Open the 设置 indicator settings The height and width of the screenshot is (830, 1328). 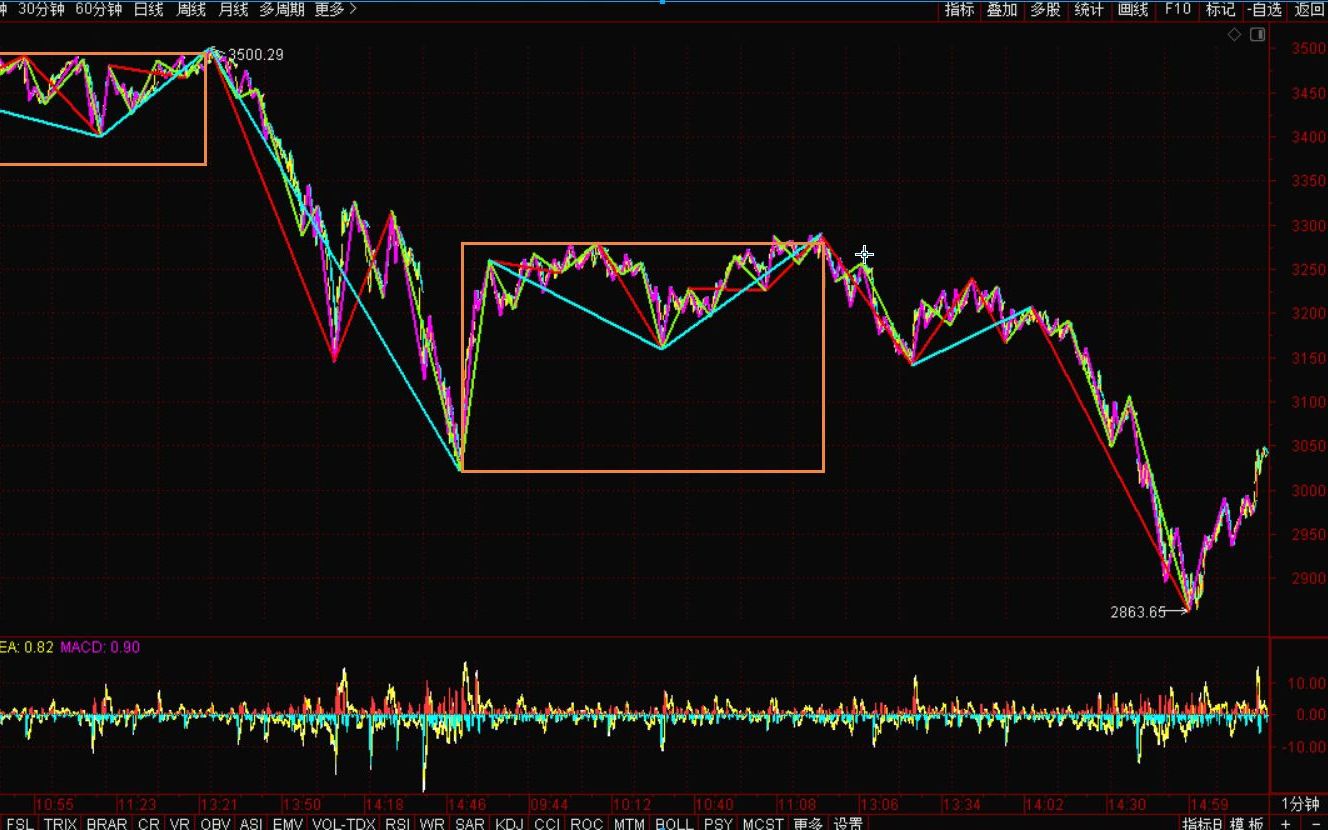pyautogui.click(x=848, y=823)
